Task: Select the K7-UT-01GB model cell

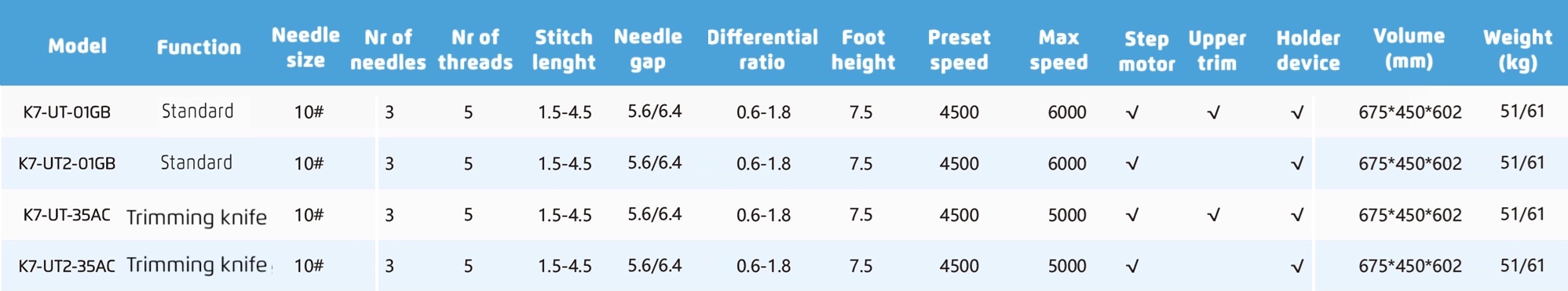Action: coord(67,112)
